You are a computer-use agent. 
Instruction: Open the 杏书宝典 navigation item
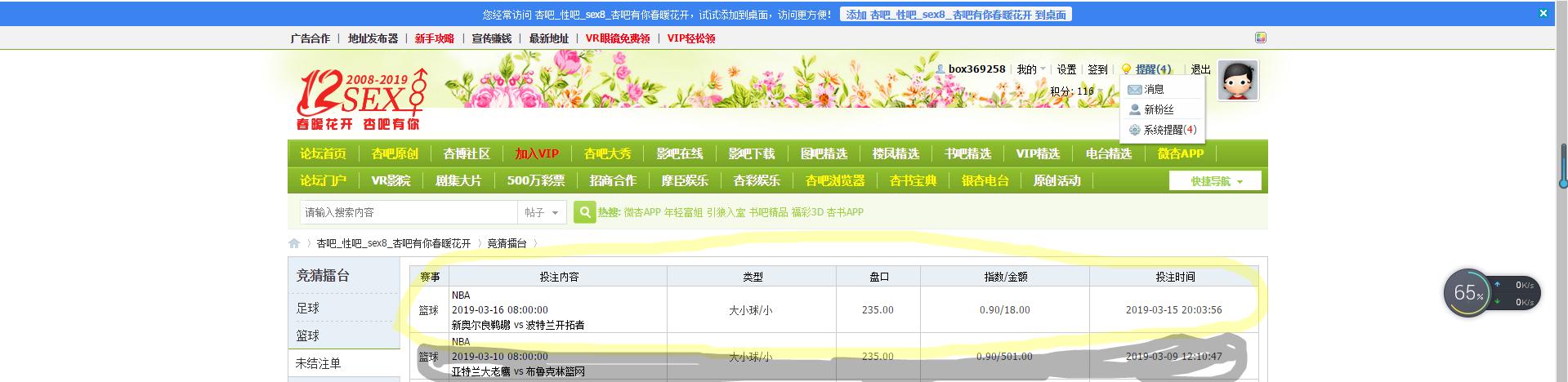click(913, 180)
